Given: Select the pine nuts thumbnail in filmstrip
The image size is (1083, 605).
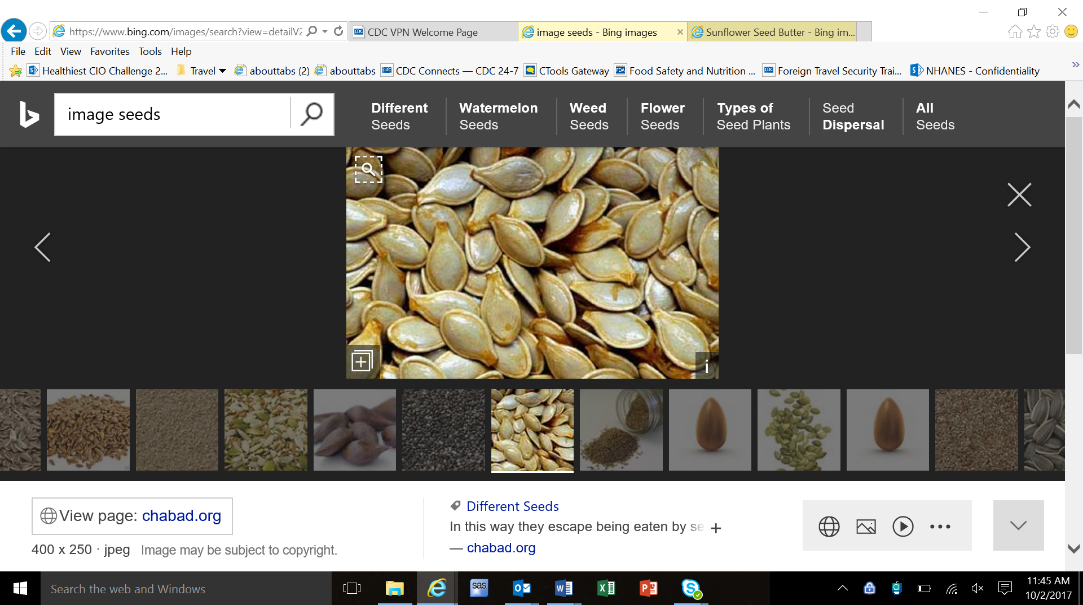Looking at the screenshot, I should coord(355,430).
